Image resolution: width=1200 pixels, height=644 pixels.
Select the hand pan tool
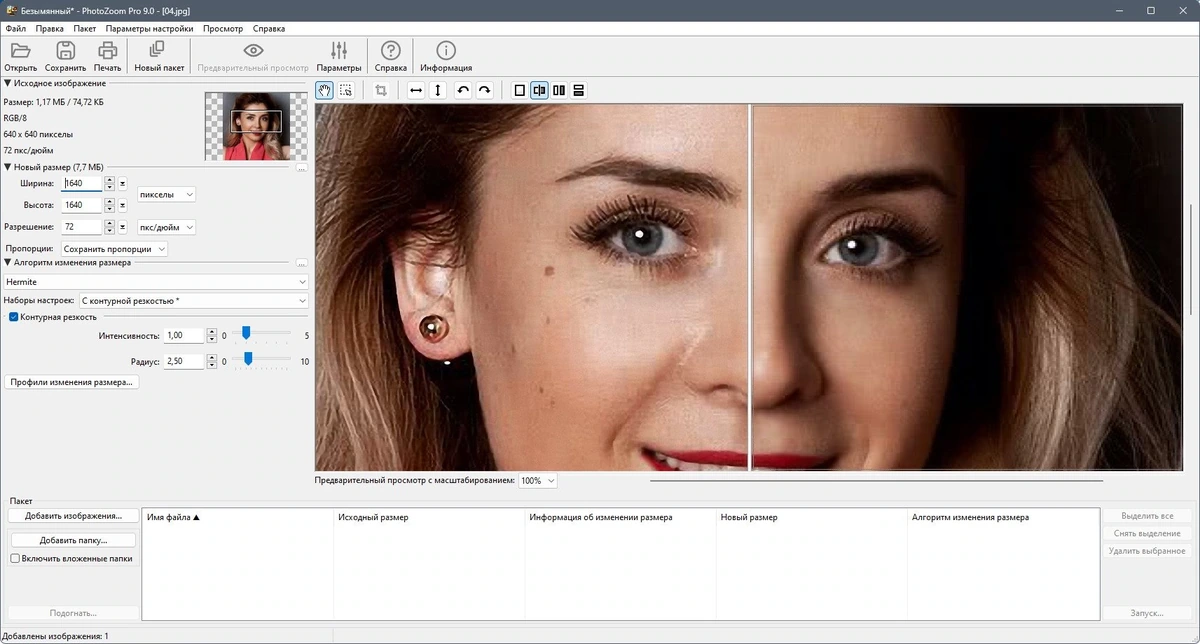coord(324,90)
